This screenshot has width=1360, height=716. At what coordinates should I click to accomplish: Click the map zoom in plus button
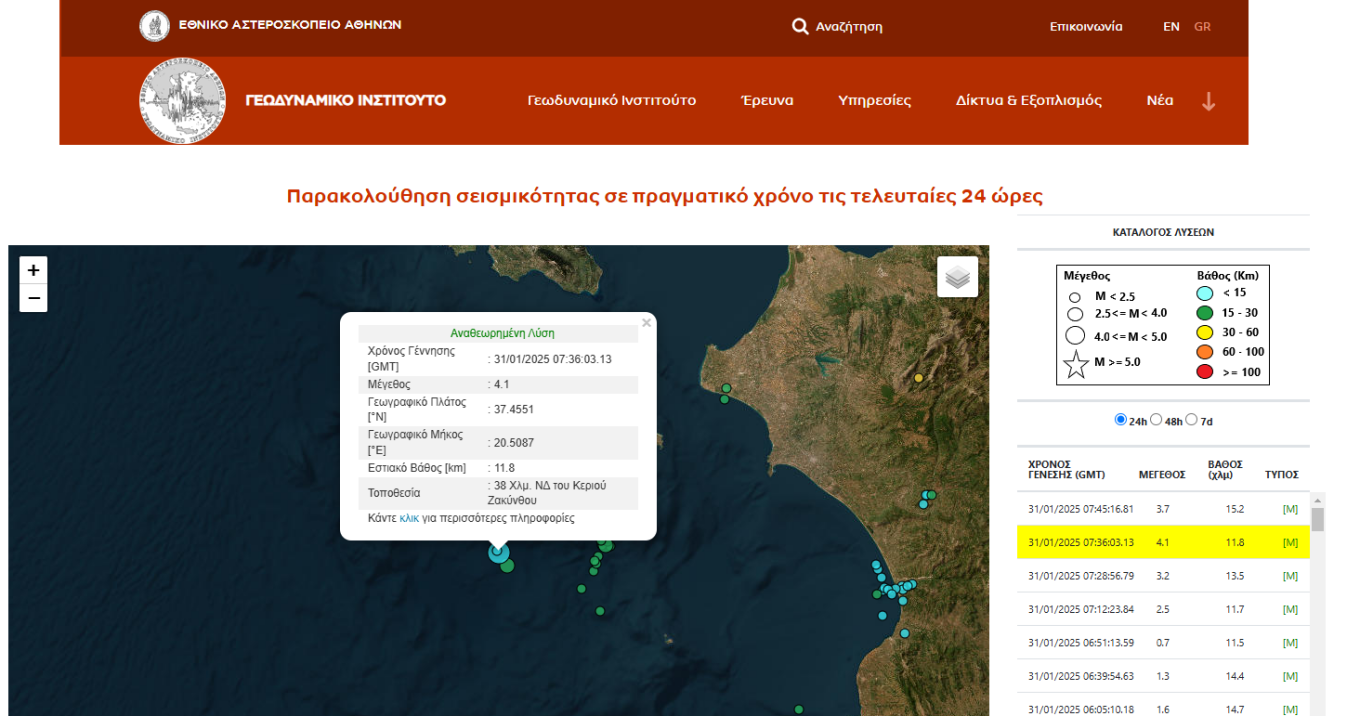33,270
